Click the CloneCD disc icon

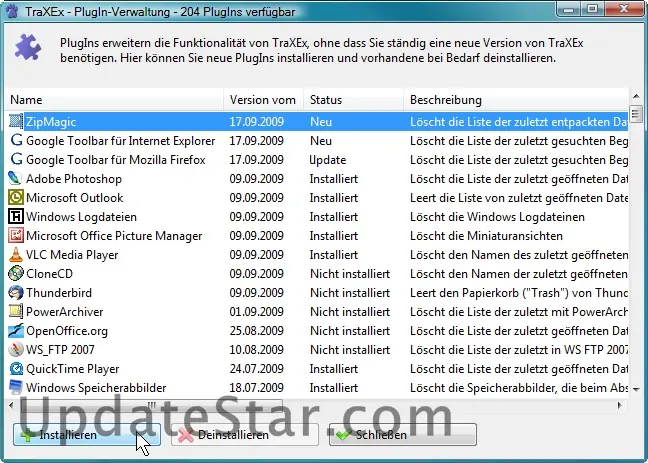pyautogui.click(x=16, y=274)
